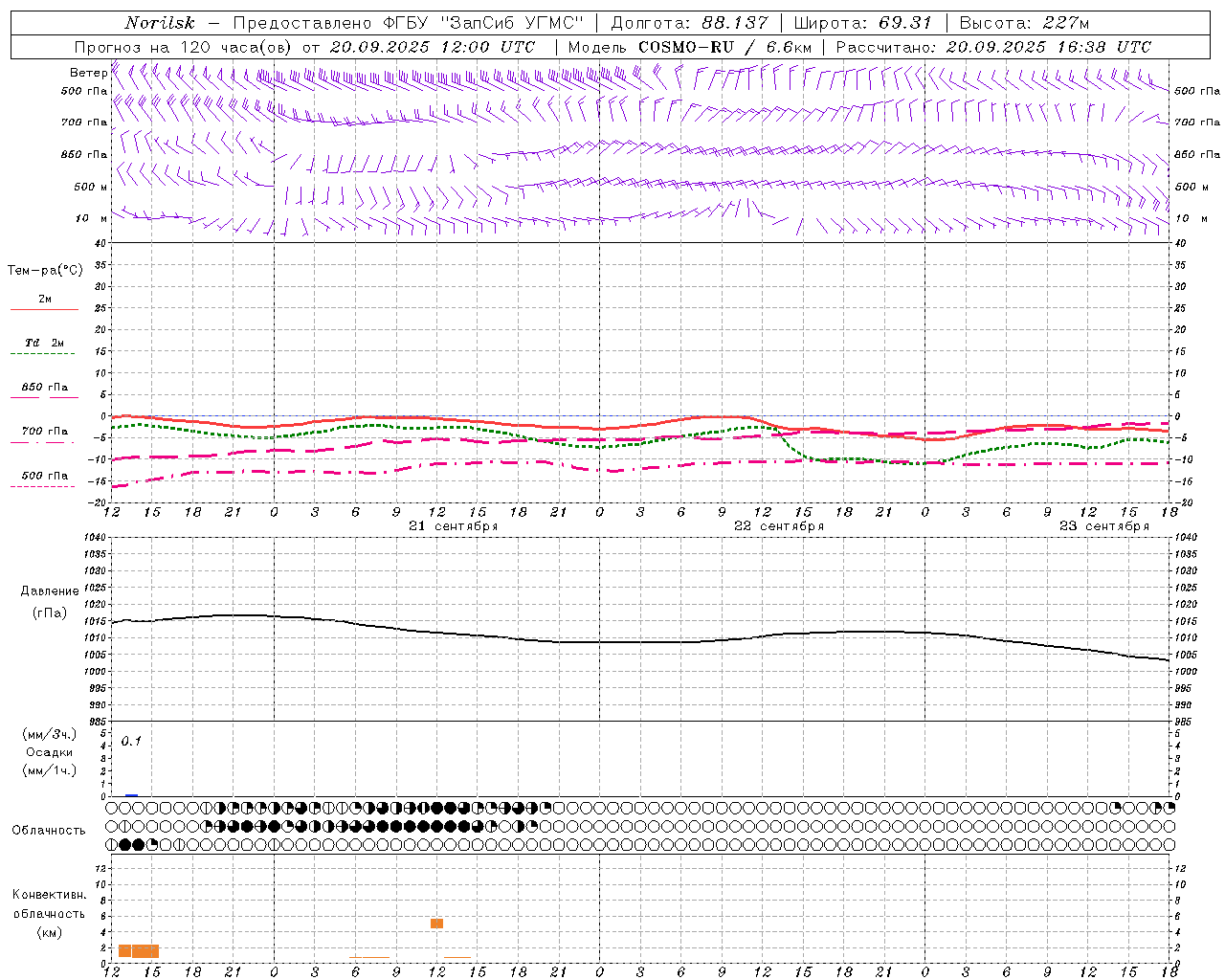Select the "2м" temperature legend entry
This screenshot has height=980, width=1225.
[x=45, y=300]
